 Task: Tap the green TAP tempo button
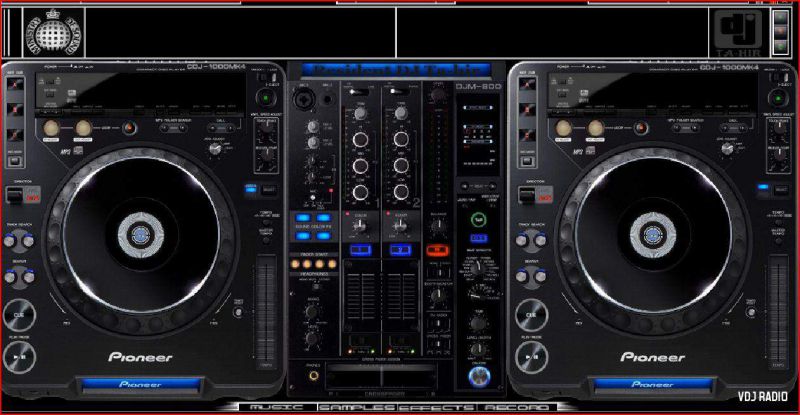[478, 220]
